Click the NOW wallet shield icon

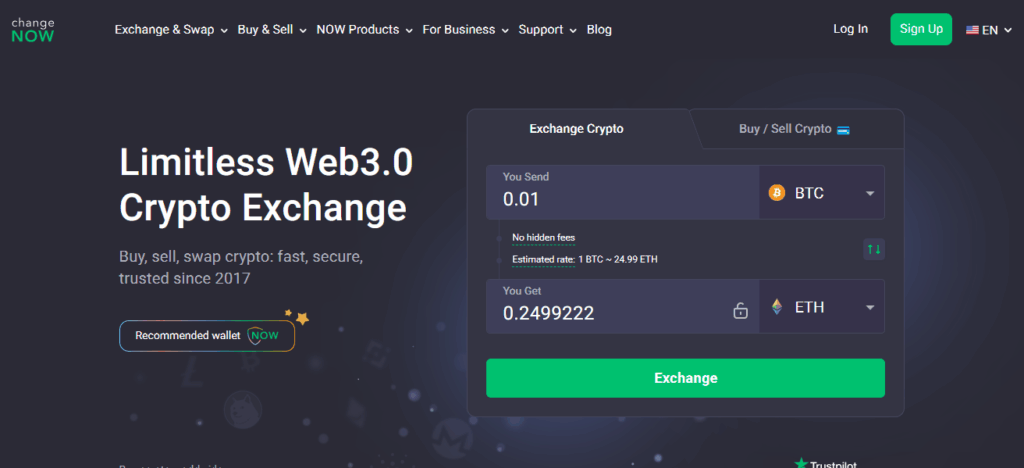point(263,336)
